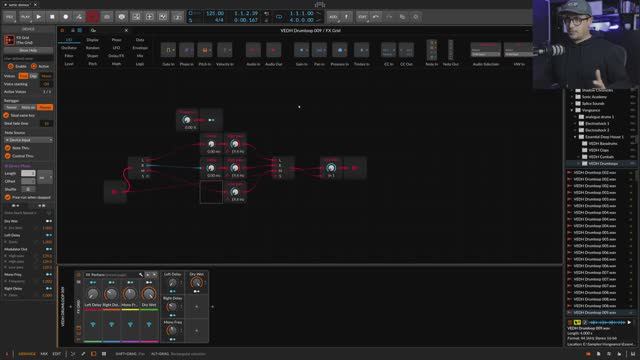The width and height of the screenshot is (640, 360).
Task: Click the wrench icon on FX device
Action: [x=141, y=275]
